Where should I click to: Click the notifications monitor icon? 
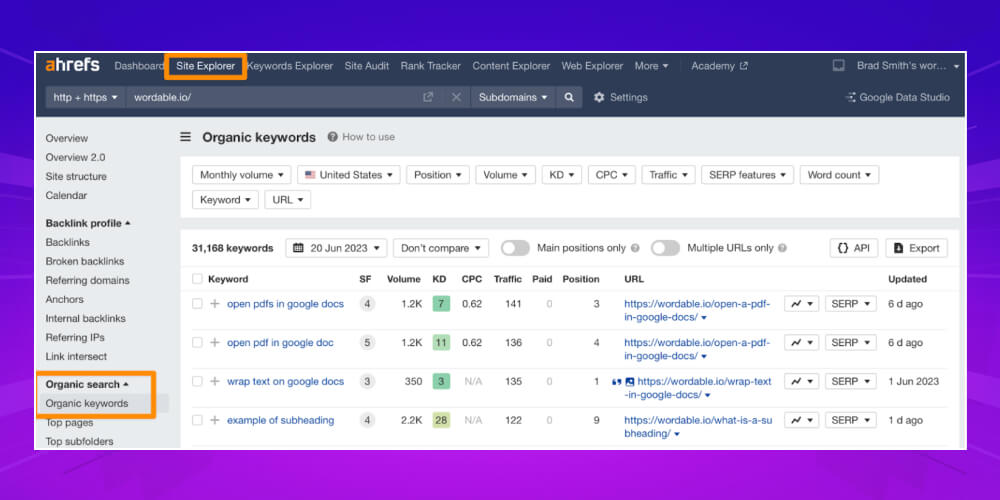(x=839, y=65)
